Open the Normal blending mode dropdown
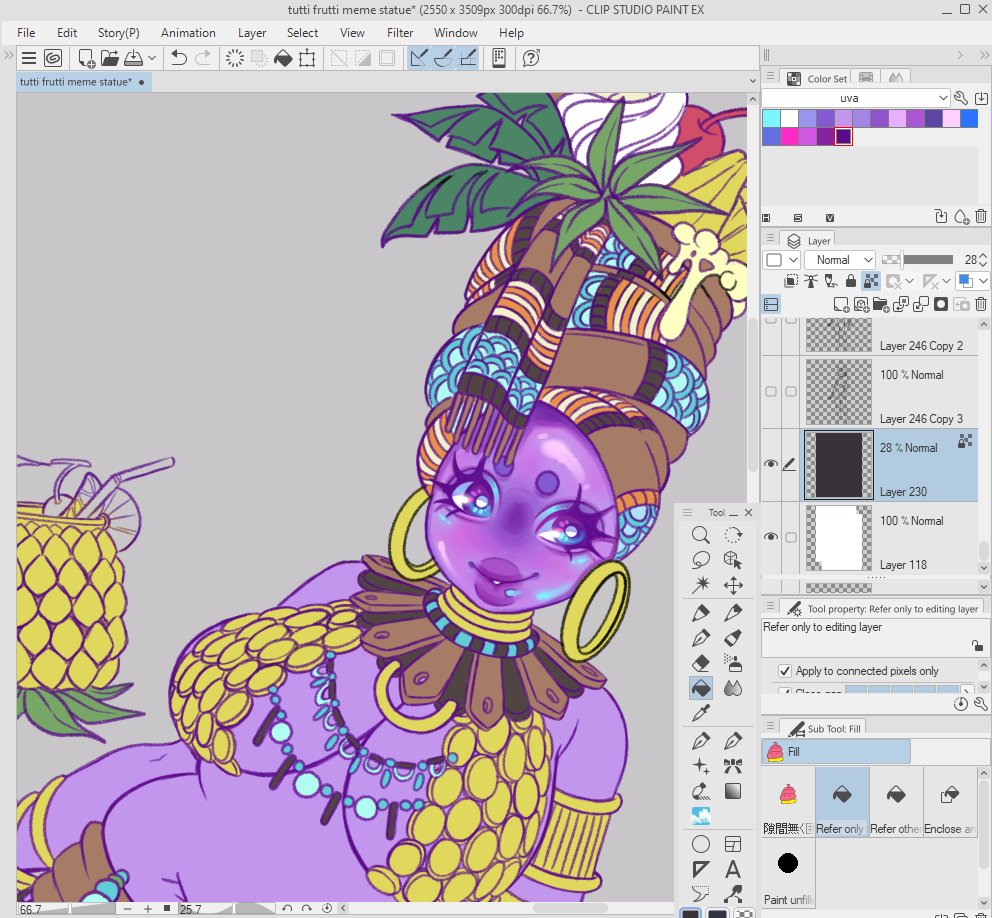Image resolution: width=992 pixels, height=918 pixels. click(838, 259)
